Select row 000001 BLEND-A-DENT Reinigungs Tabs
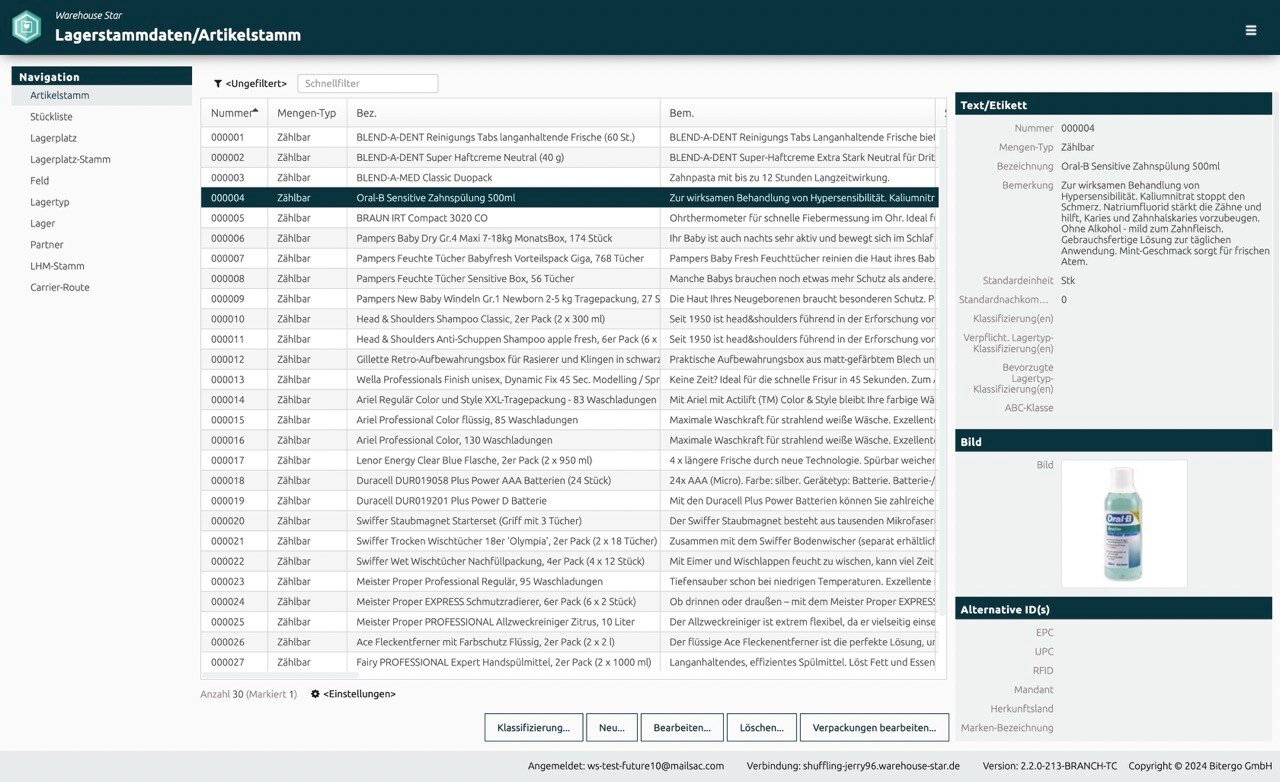 click(569, 137)
